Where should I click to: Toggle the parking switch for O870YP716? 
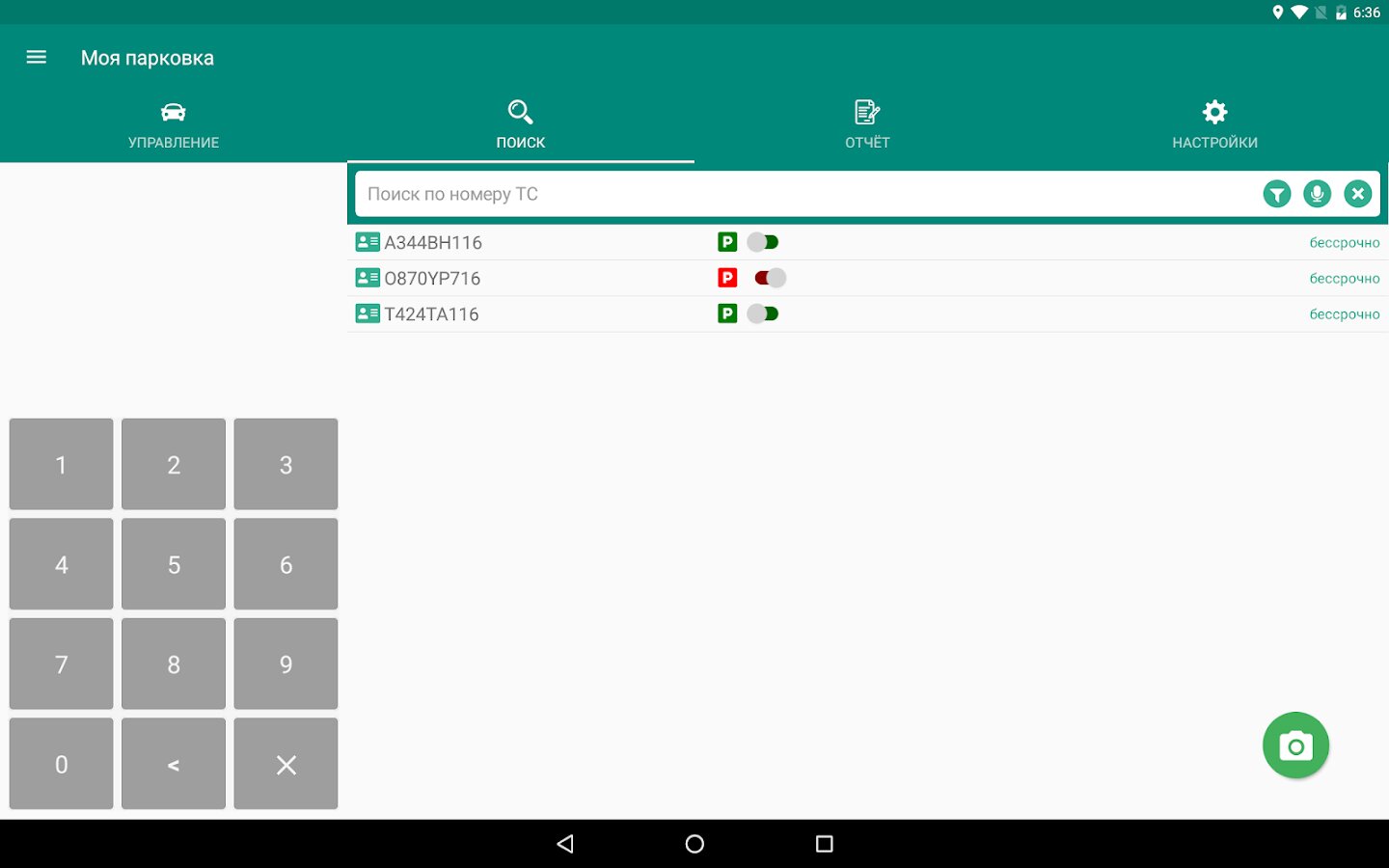(x=771, y=278)
